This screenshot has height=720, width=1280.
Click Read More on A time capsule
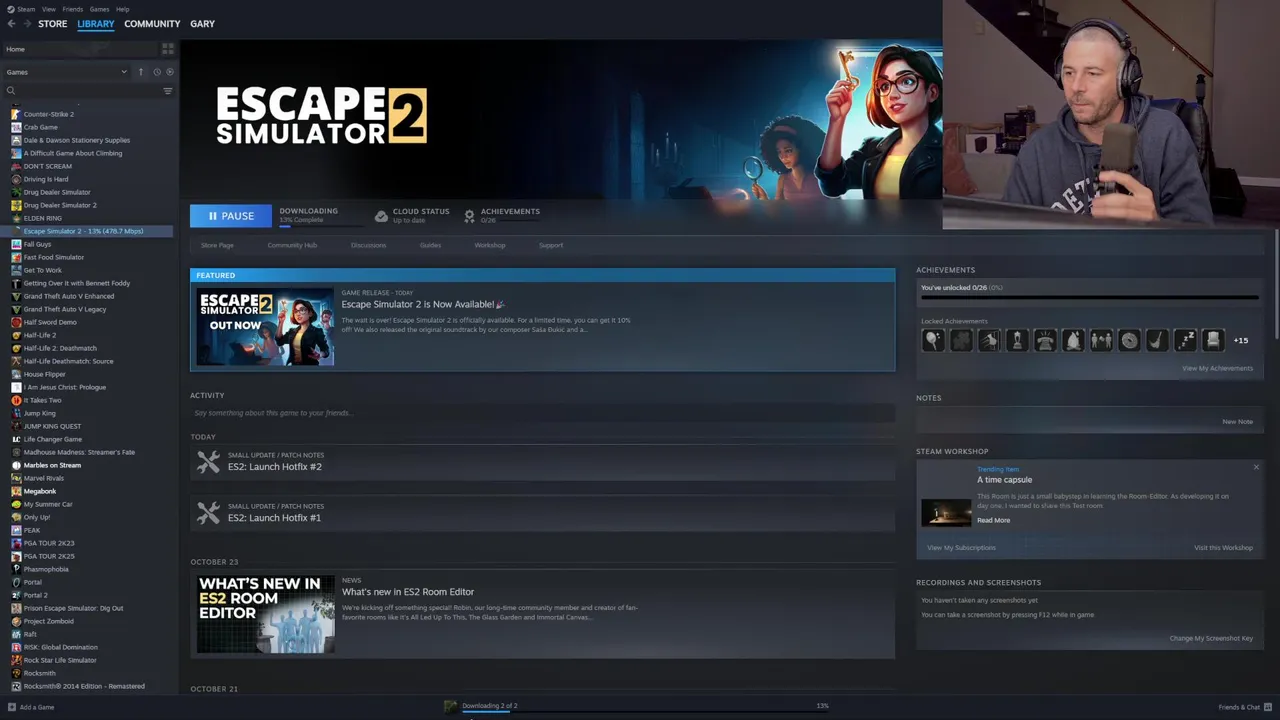point(993,520)
